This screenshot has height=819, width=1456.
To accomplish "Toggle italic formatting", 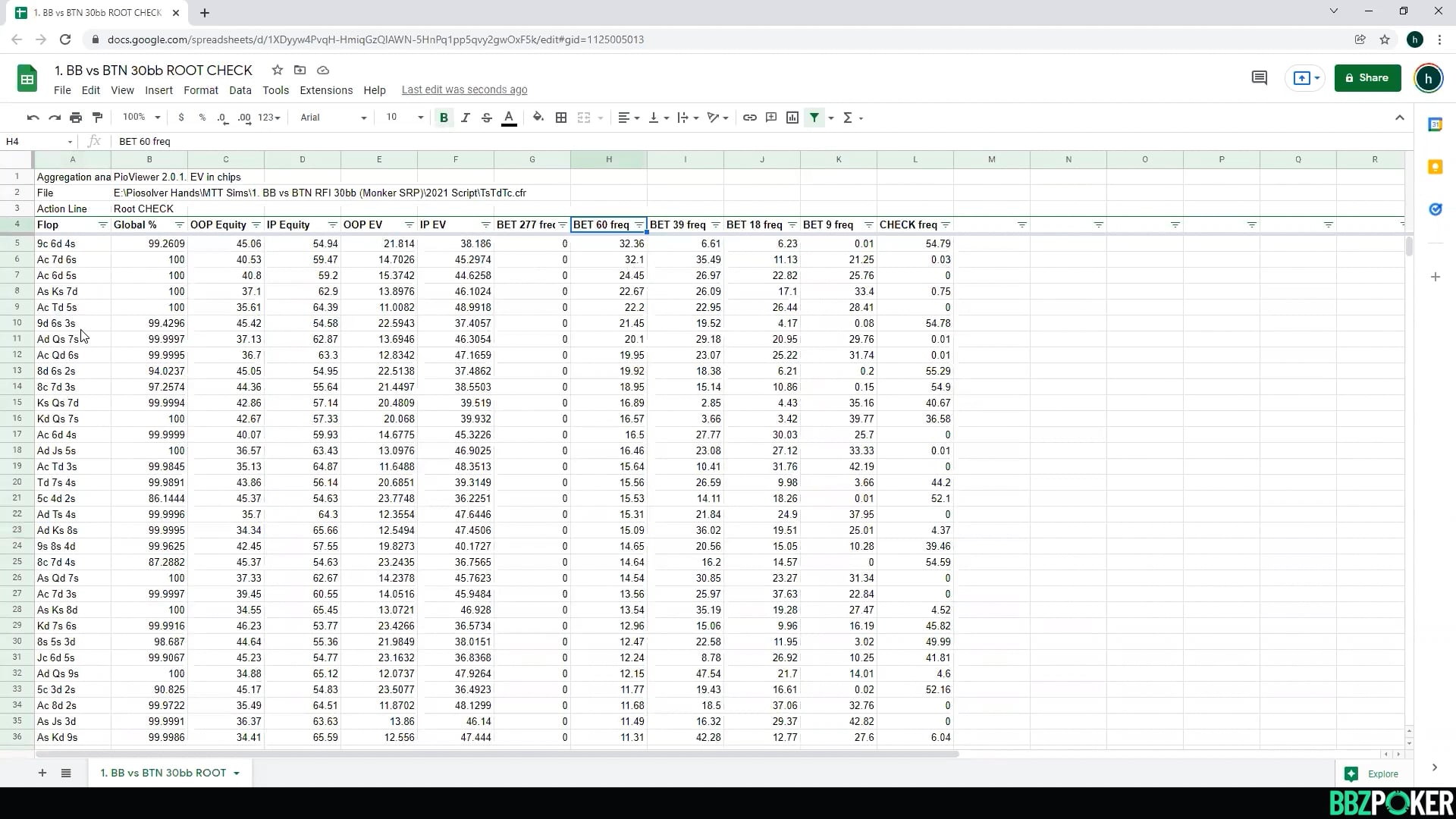I will coord(466,118).
